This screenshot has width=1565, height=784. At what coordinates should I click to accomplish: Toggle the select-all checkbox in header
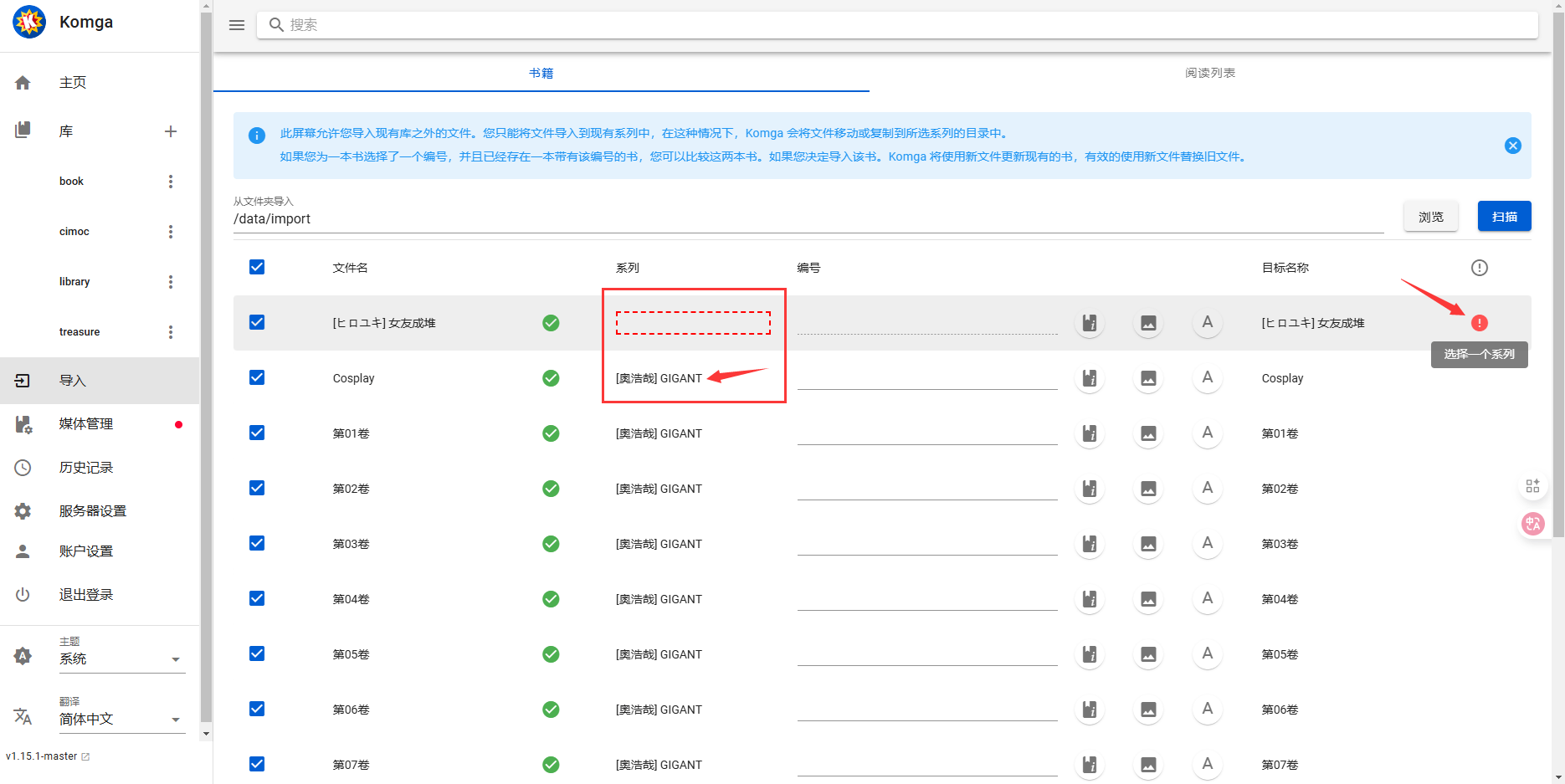257,267
